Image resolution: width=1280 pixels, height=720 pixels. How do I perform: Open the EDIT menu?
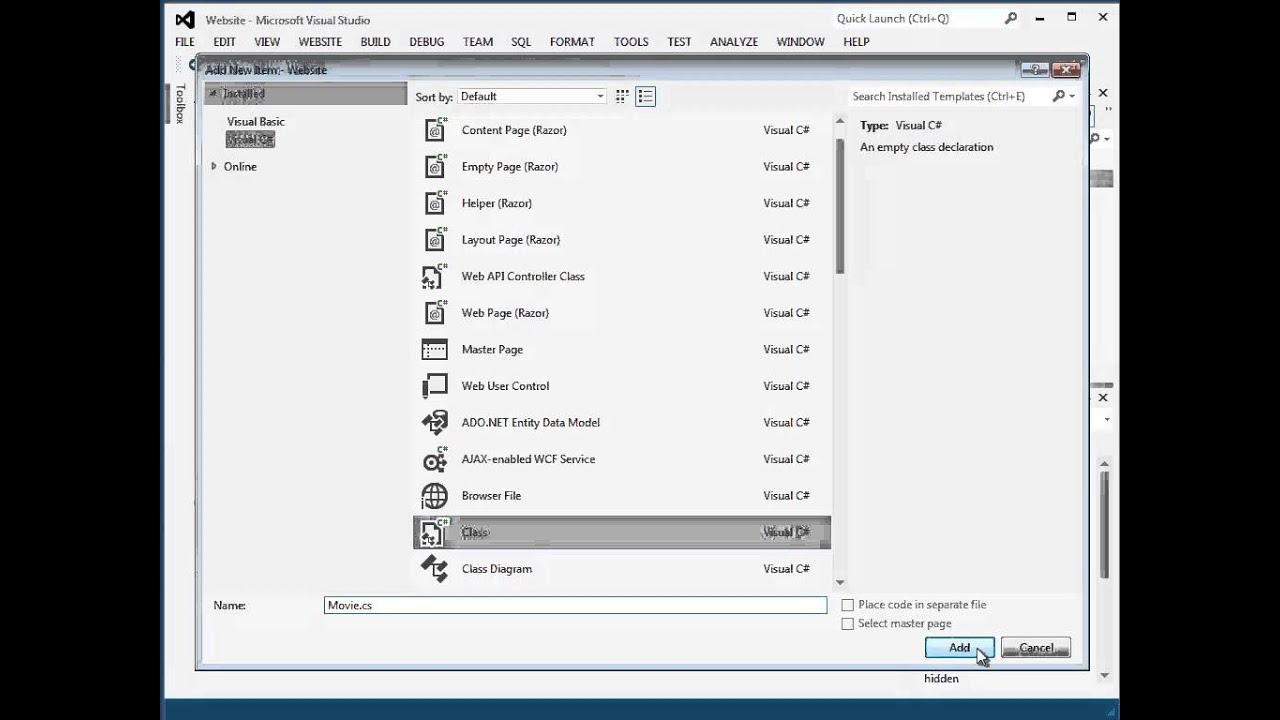(x=224, y=42)
